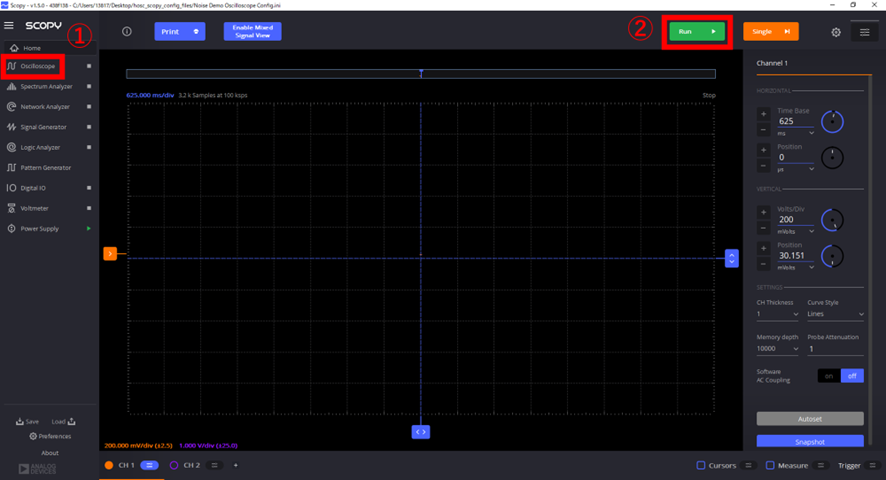Turn Software AC Coupling off
886x480 pixels.
pos(852,376)
